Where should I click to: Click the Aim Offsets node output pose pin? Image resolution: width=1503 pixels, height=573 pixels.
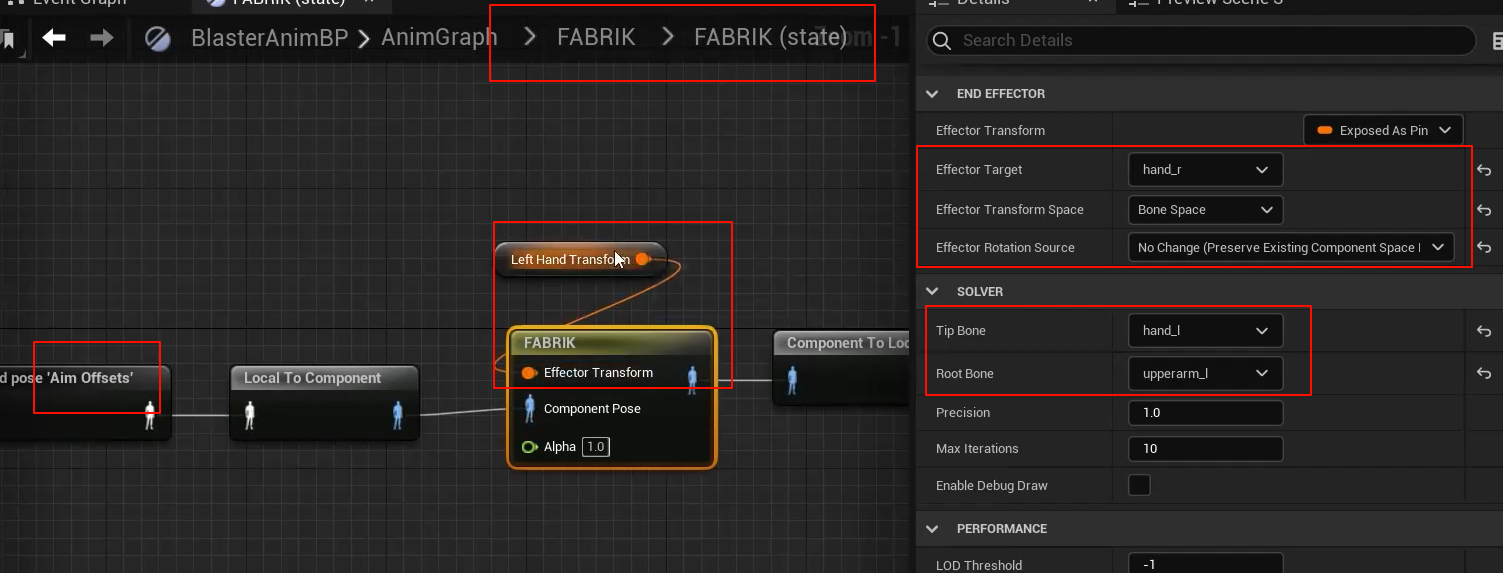pos(150,414)
